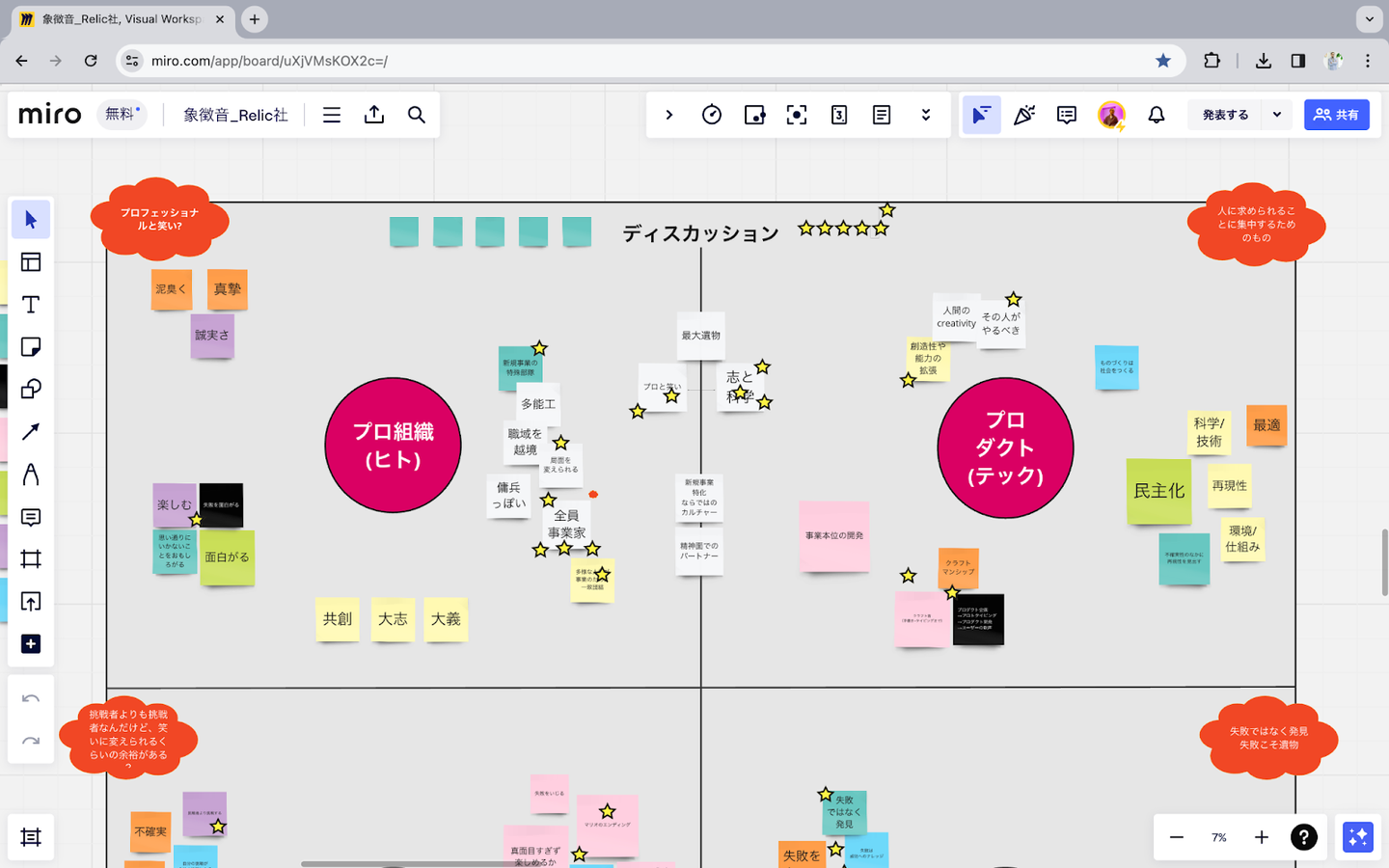Select the cursor Select tool in left toolbar
This screenshot has width=1389, height=868.
31,220
